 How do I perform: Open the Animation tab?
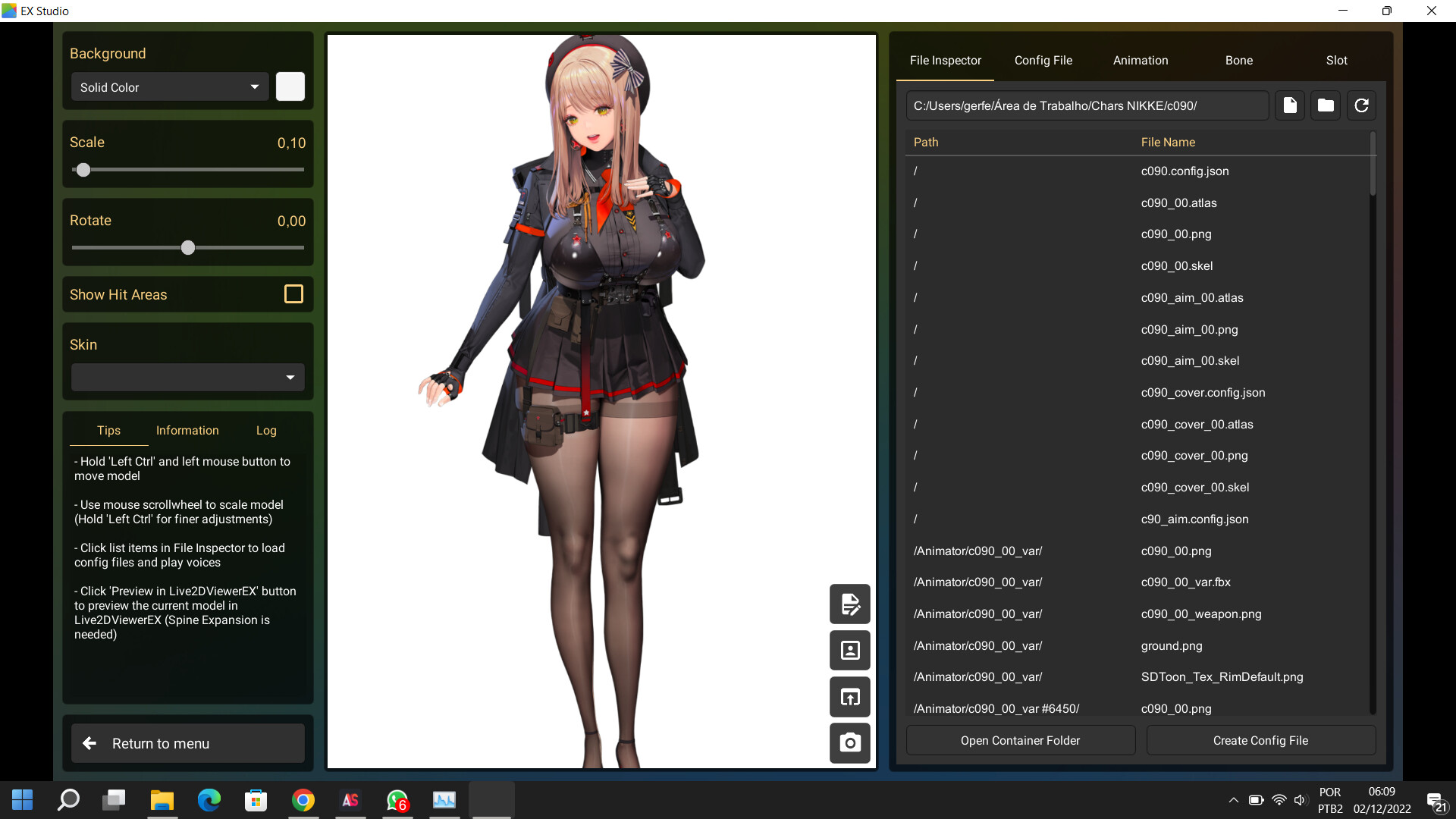(1141, 60)
